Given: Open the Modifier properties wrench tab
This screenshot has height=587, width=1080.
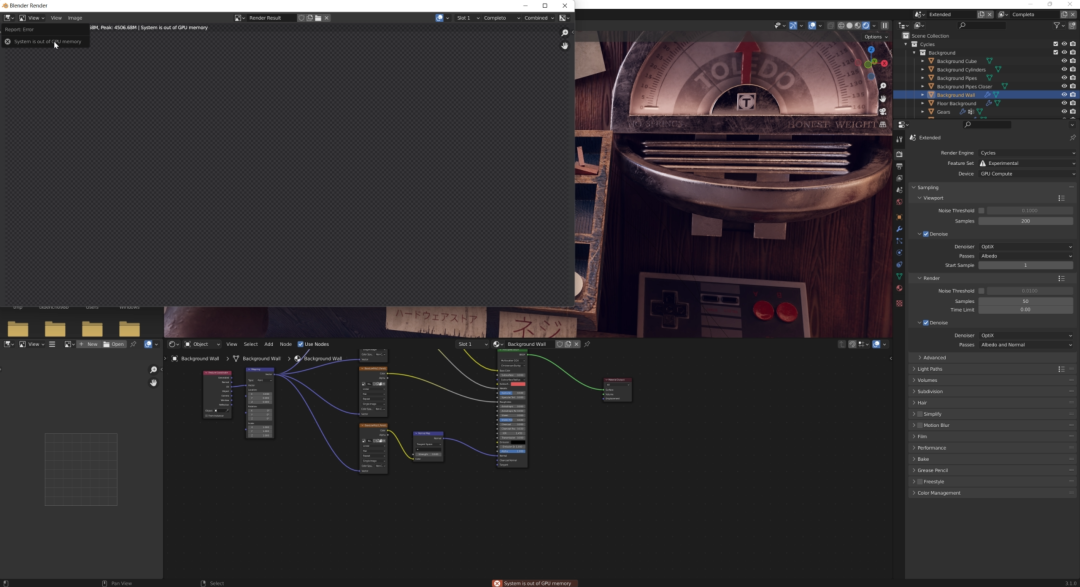Looking at the screenshot, I should [899, 229].
